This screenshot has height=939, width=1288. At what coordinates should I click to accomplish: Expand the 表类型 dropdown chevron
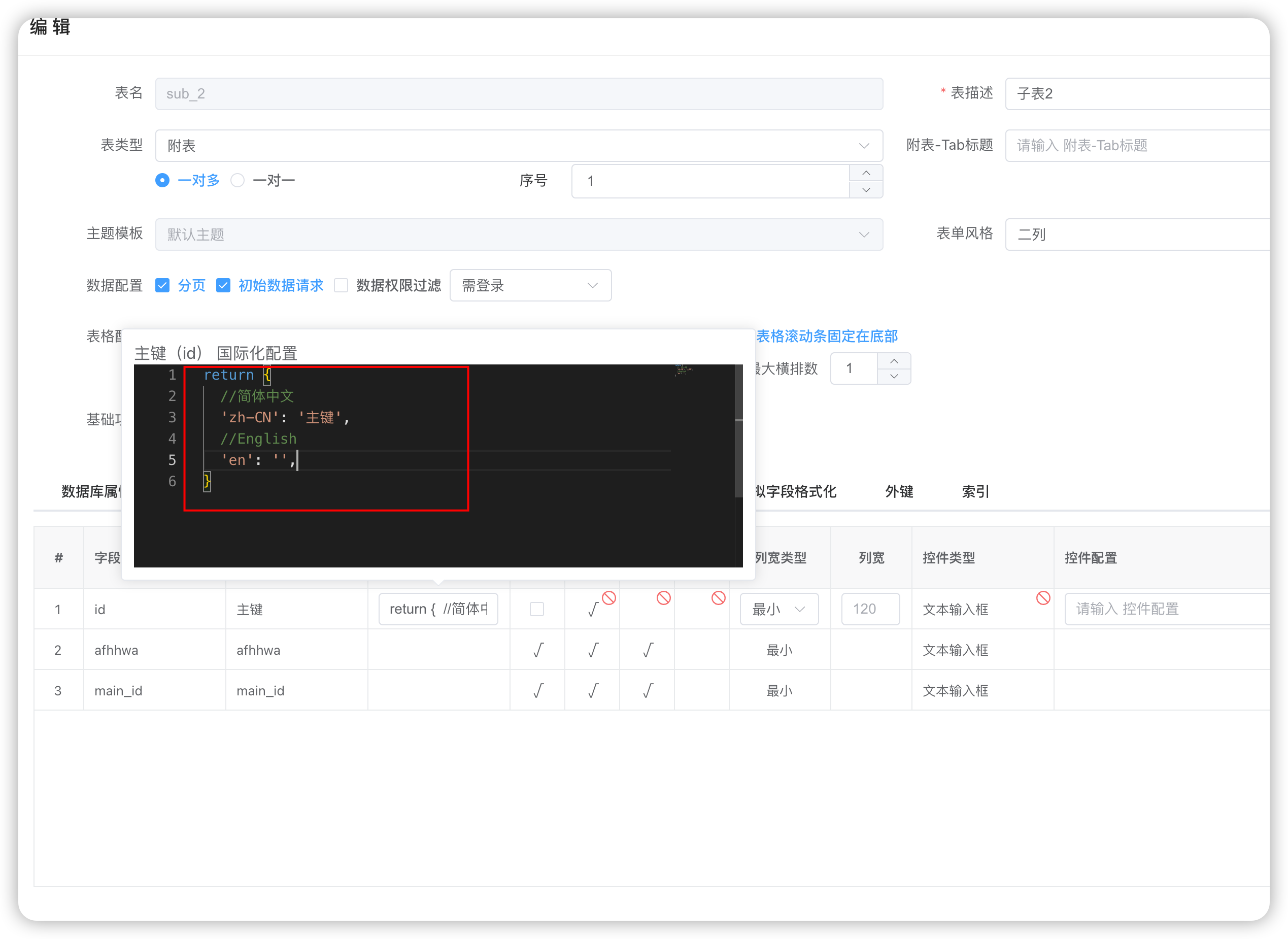click(864, 146)
